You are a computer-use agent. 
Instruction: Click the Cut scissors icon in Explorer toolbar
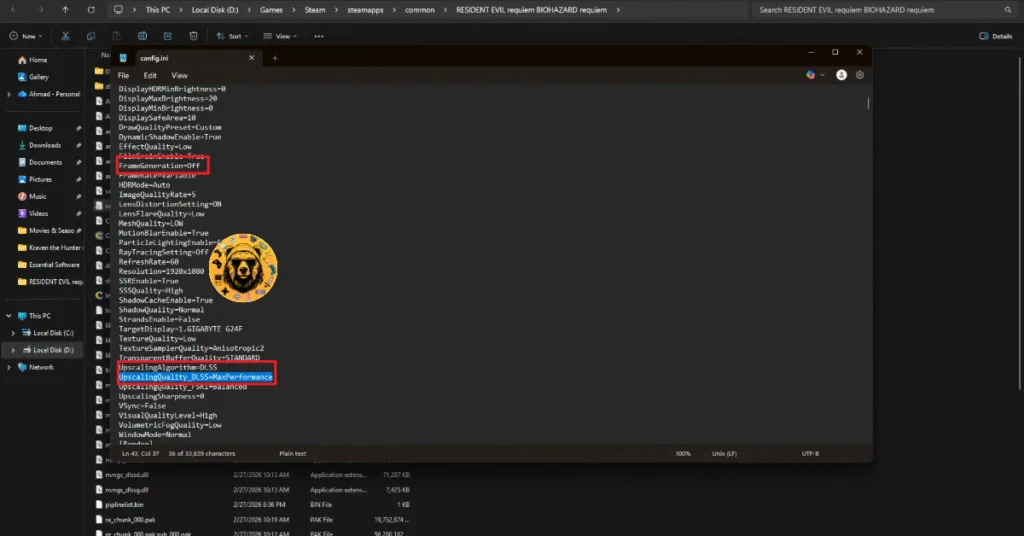[x=65, y=36]
